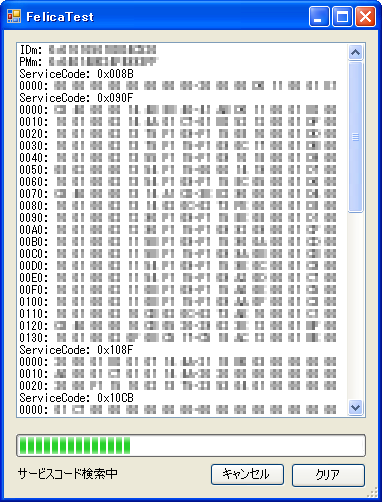This screenshot has width=382, height=502.
Task: Click the row address '0130:'
Action: pyautogui.click(x=34, y=338)
